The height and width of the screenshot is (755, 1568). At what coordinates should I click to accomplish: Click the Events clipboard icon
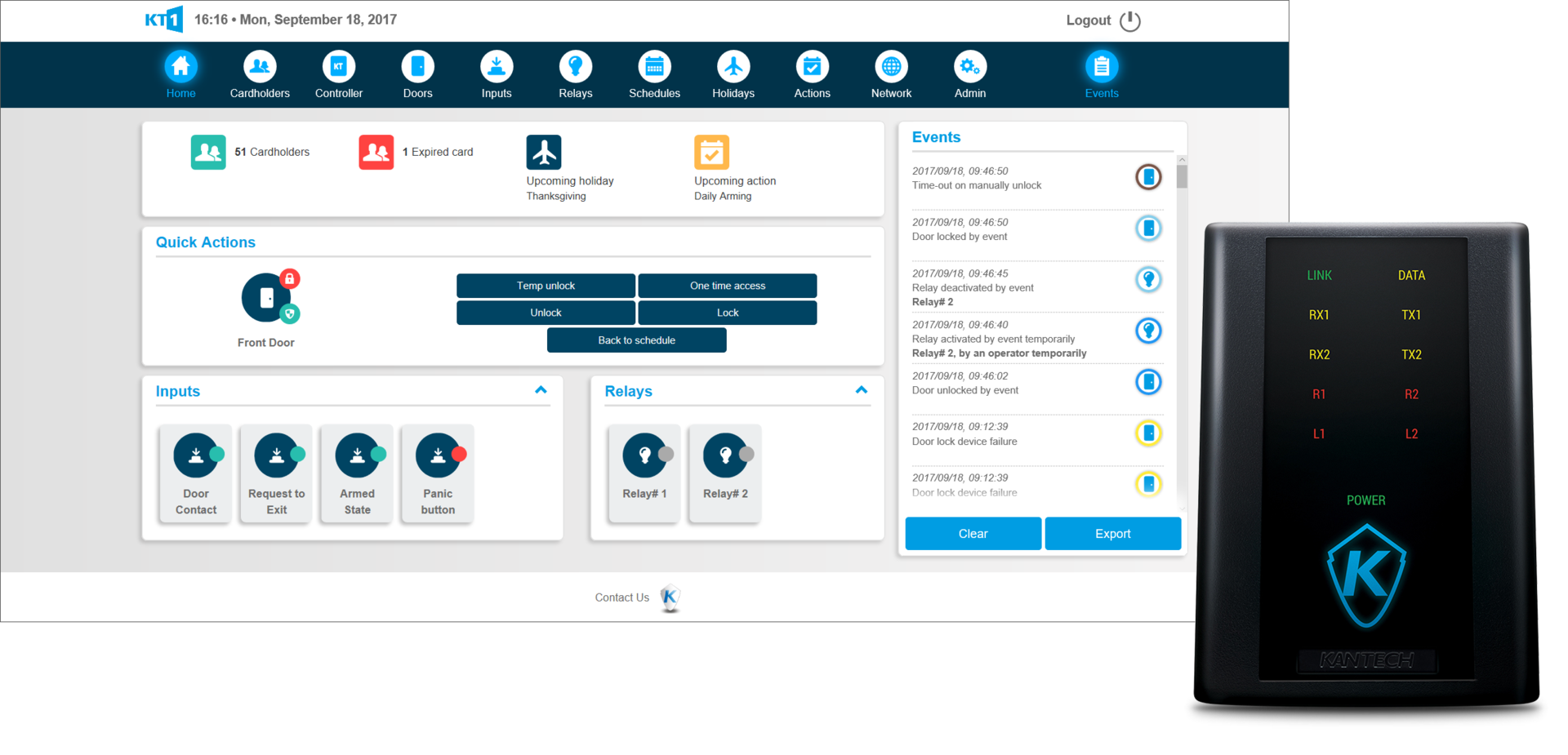1102,64
